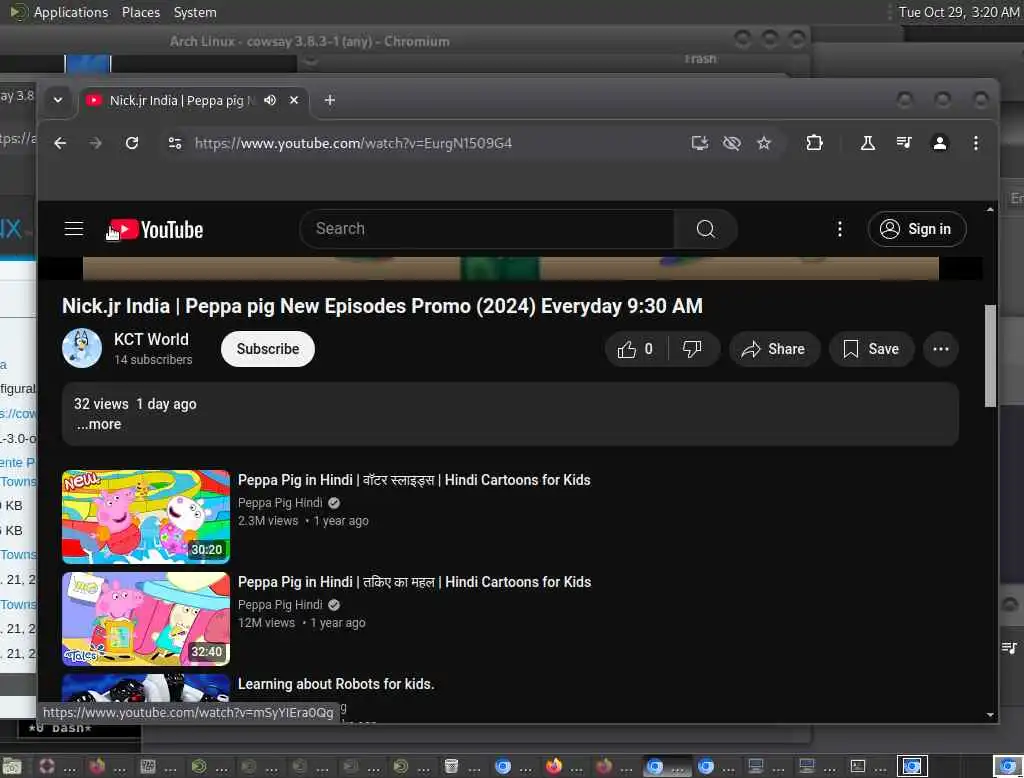Click the address bar URL
The height and width of the screenshot is (778, 1024).
pos(353,143)
